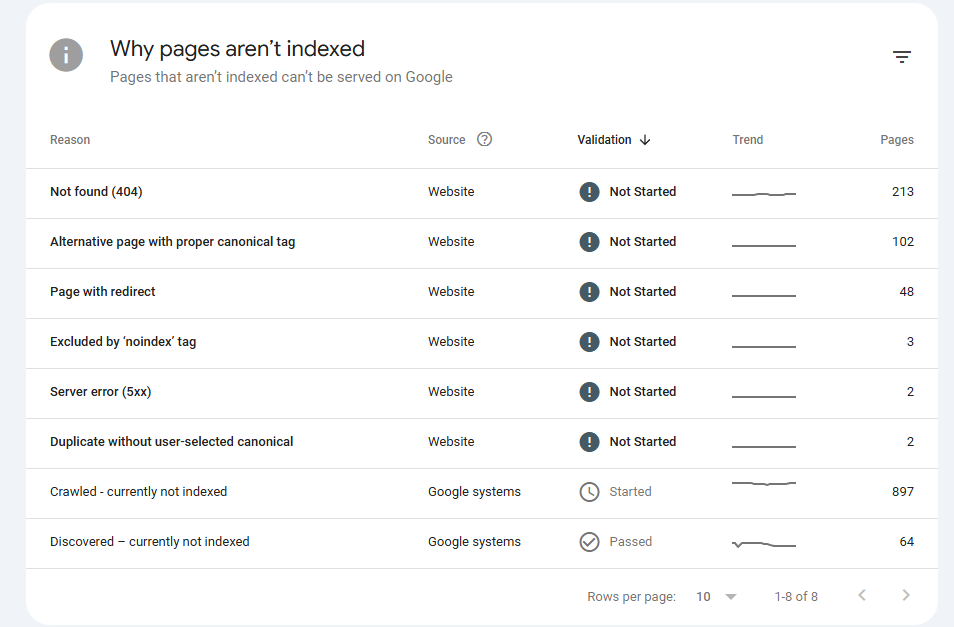Open Alternative page with proper canonical tag

tap(172, 242)
